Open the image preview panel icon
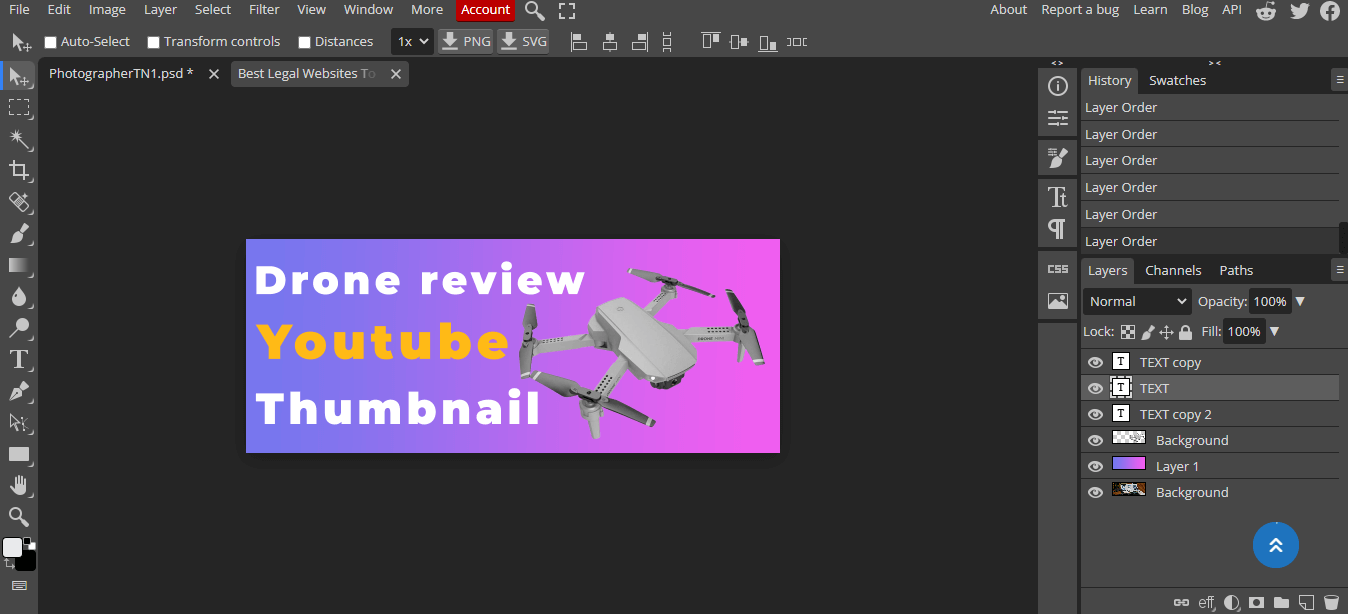This screenshot has height=614, width=1348. (x=1057, y=301)
